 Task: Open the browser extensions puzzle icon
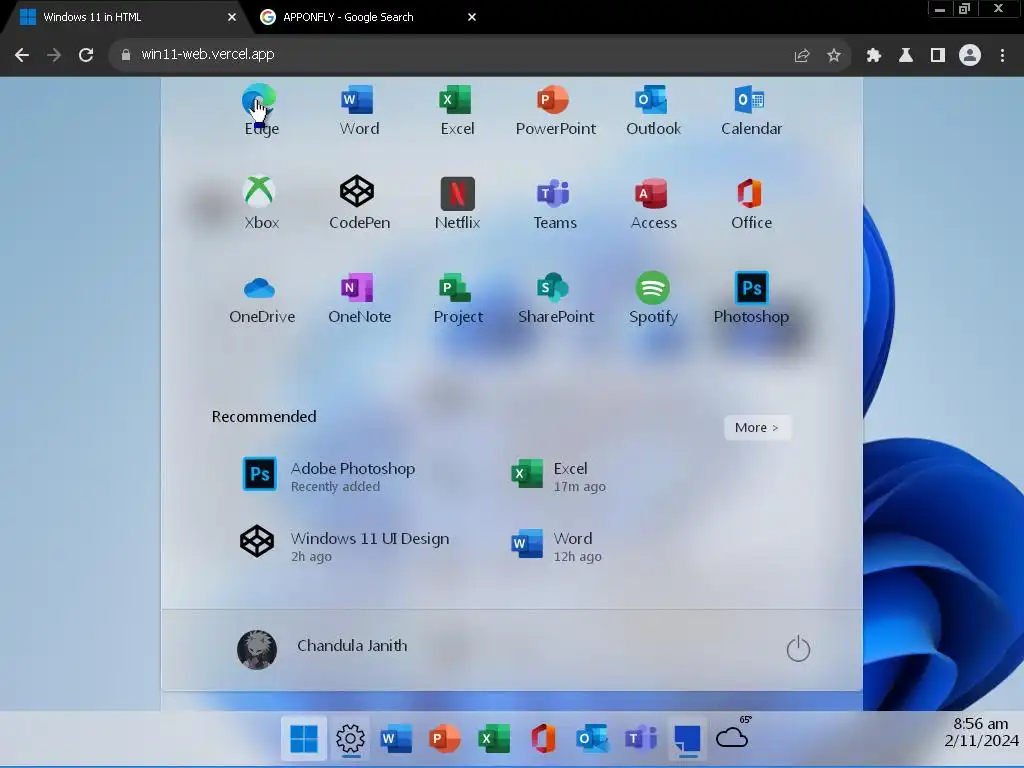[x=874, y=56]
